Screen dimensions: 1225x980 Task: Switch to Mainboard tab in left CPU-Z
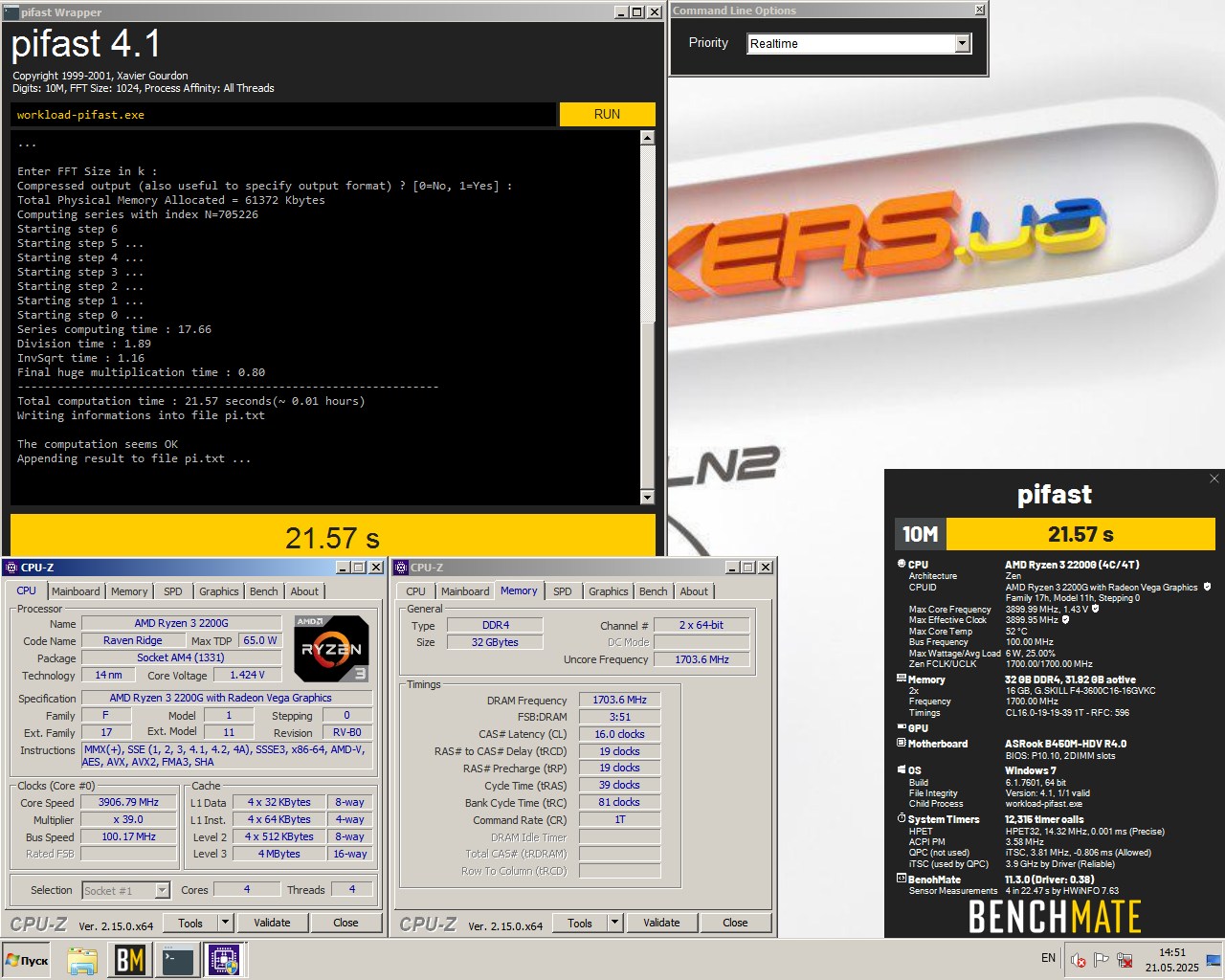[76, 591]
